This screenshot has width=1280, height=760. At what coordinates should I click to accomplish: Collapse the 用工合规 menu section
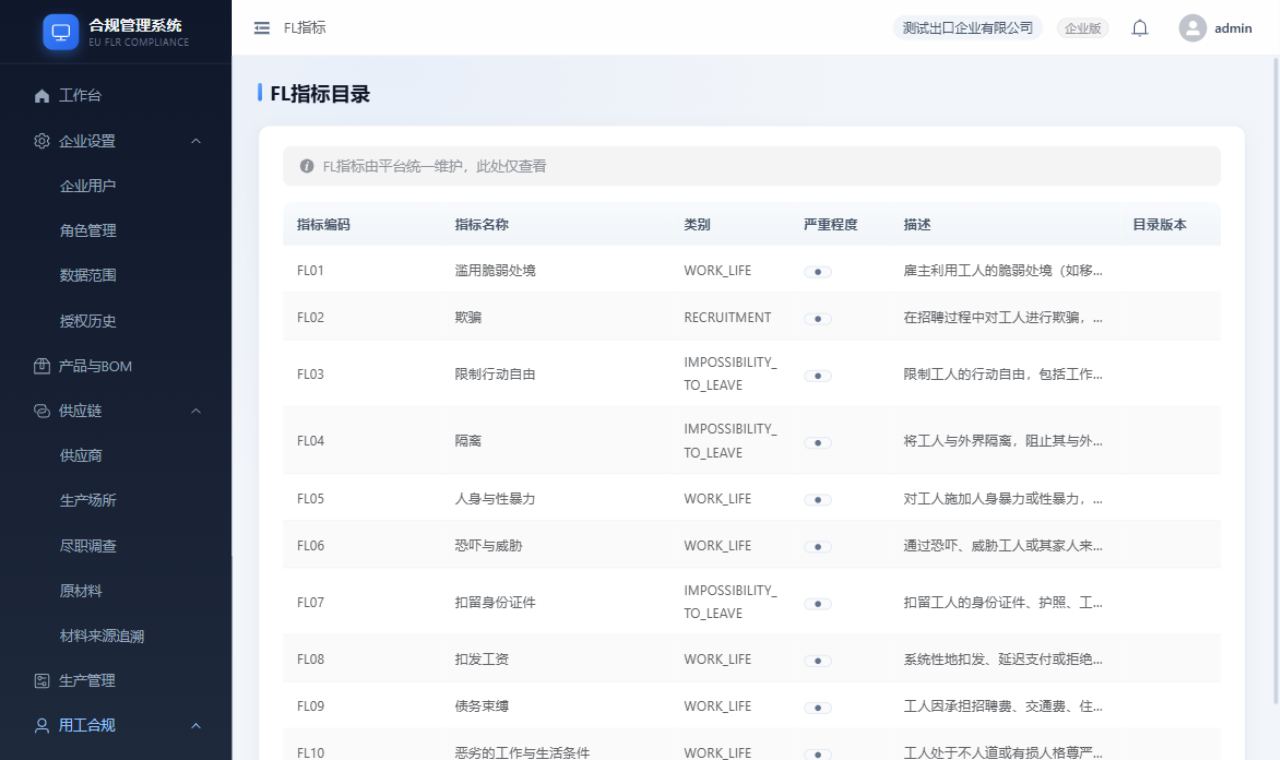click(x=116, y=726)
